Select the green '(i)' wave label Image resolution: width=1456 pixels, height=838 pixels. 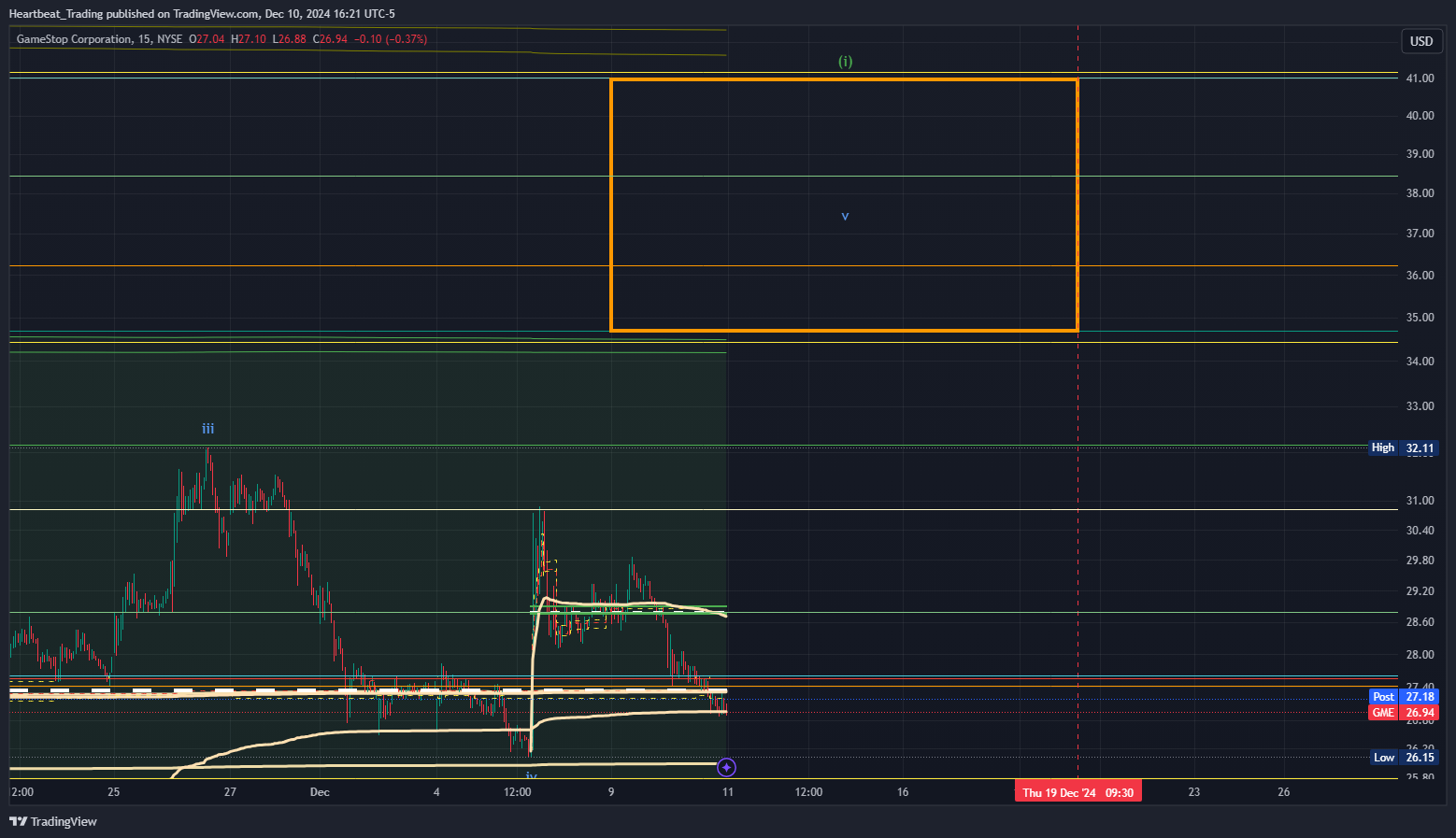tap(845, 62)
